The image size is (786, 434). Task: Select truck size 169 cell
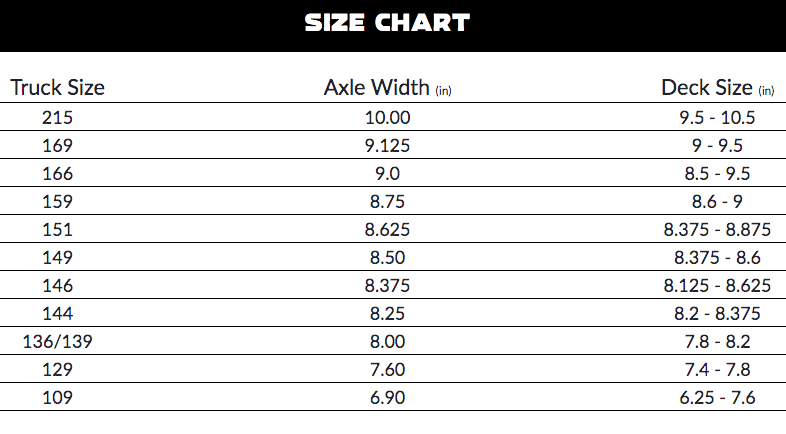tap(58, 145)
